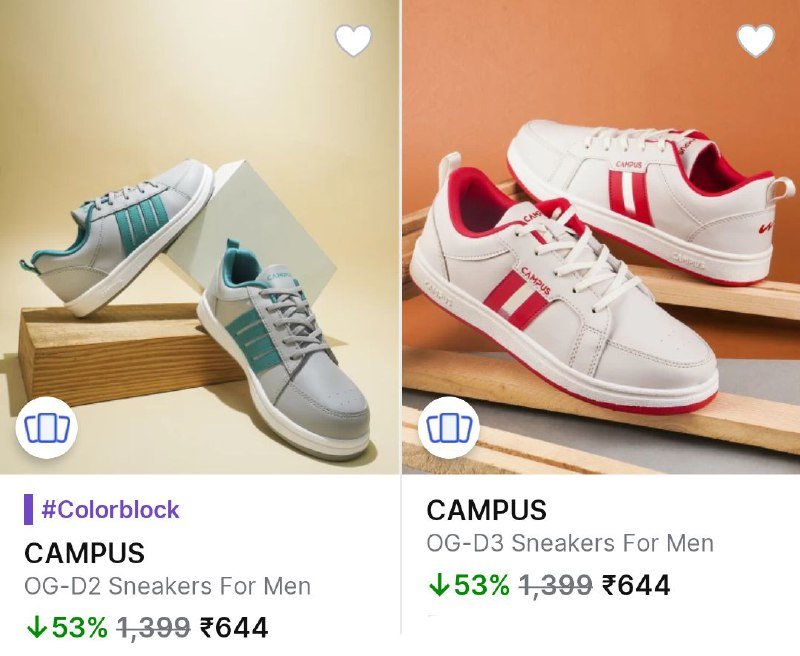The width and height of the screenshot is (800, 656).
Task: Click green down arrow beside OG-D3 discount
Action: tap(438, 585)
